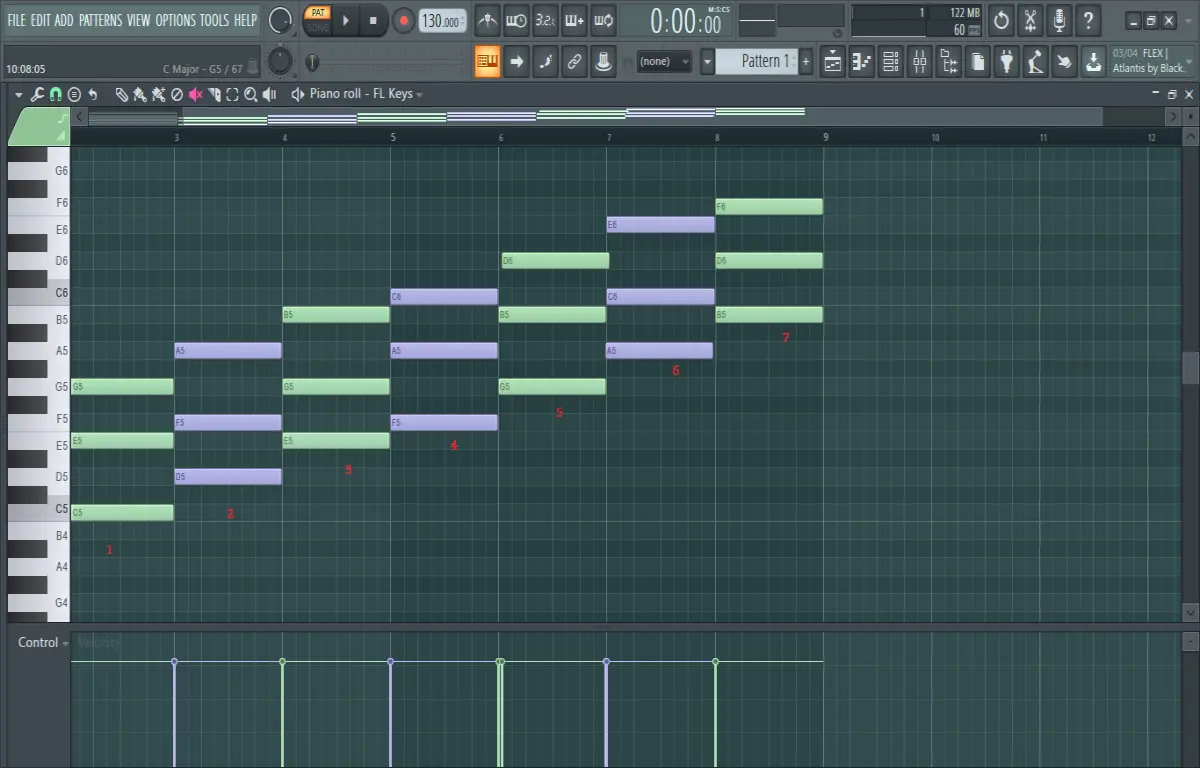Click the 130.000 tempo field

(441, 21)
